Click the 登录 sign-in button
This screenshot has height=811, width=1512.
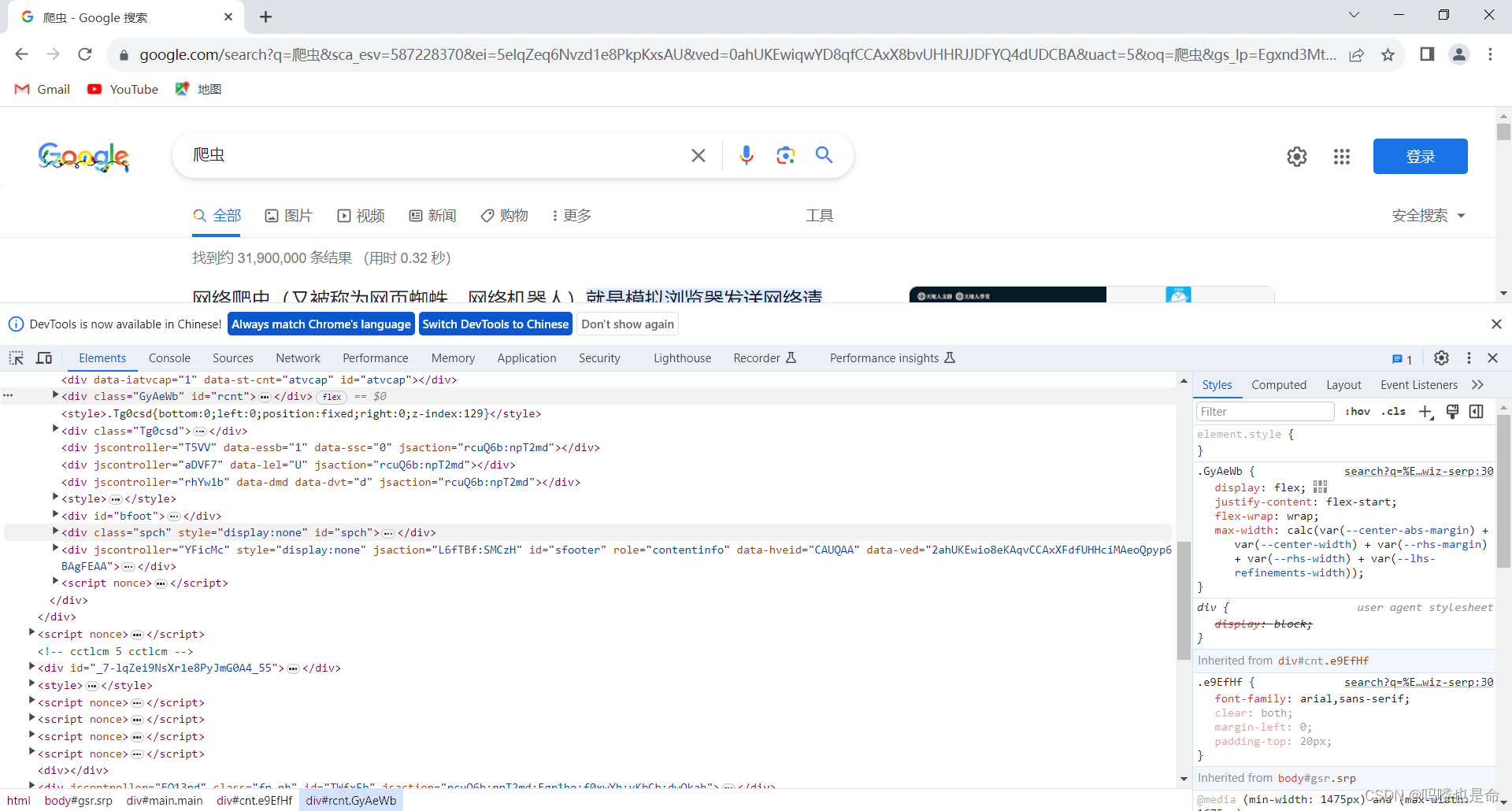1420,157
